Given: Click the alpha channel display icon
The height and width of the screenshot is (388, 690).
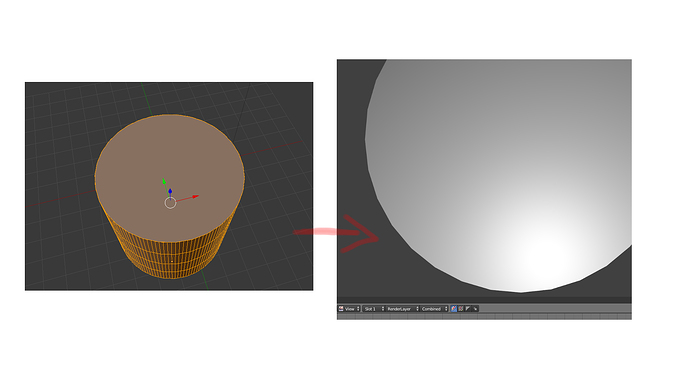Looking at the screenshot, I should click(468, 309).
